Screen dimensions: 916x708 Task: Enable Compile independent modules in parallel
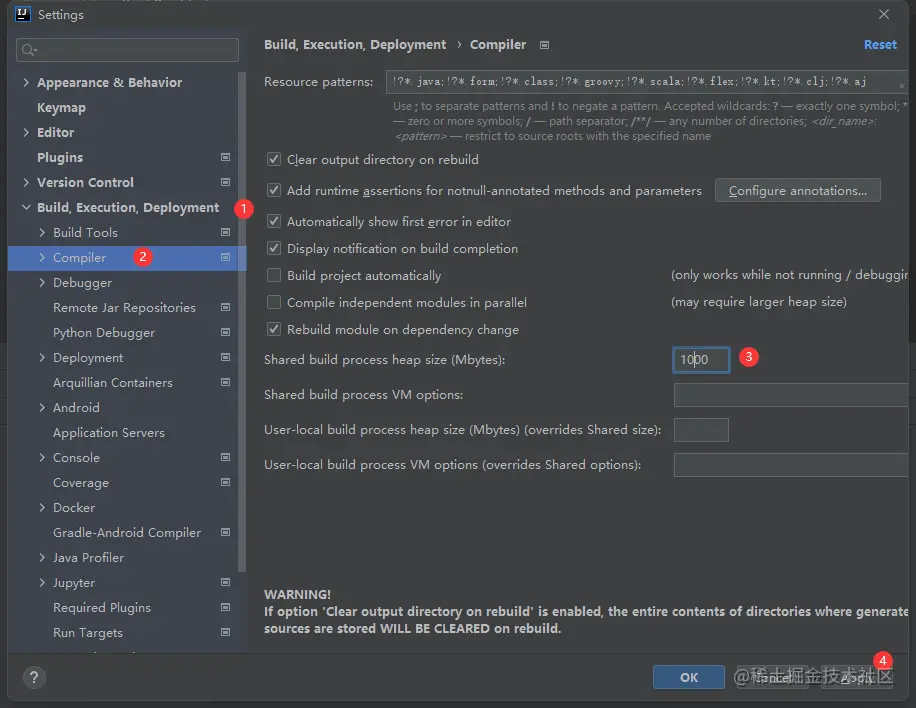[x=273, y=302]
